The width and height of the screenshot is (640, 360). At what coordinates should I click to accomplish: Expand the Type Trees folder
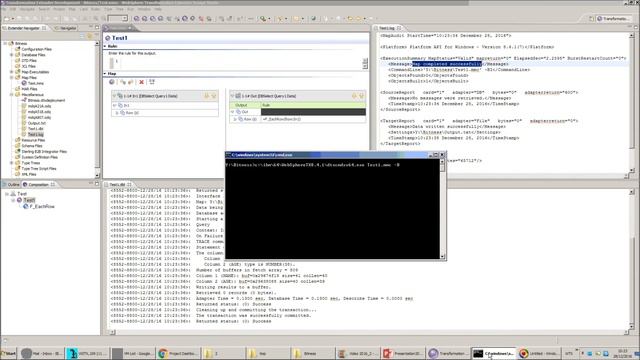[11, 163]
